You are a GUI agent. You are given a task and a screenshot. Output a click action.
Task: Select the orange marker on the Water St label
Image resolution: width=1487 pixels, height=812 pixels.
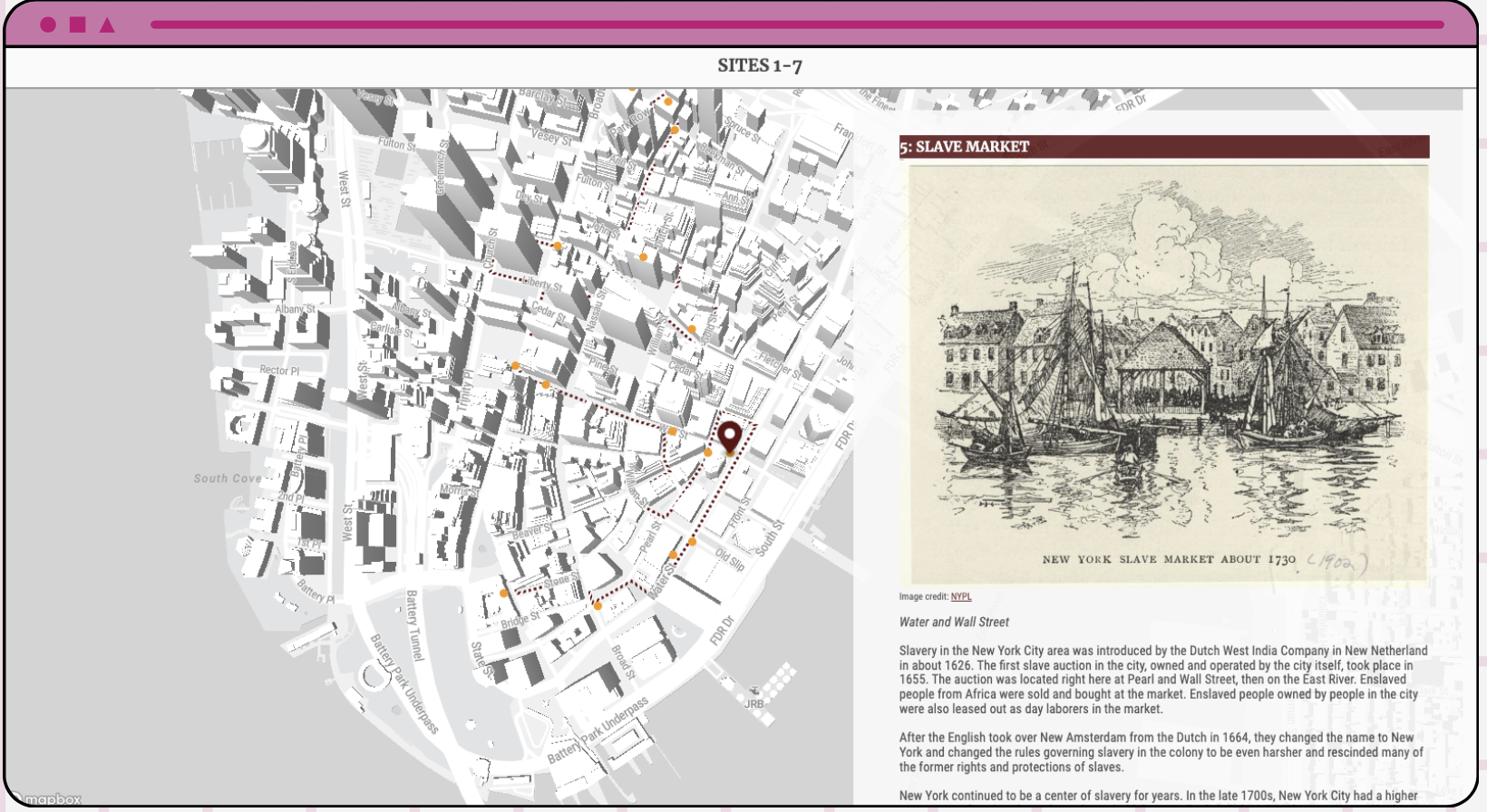[x=673, y=555]
